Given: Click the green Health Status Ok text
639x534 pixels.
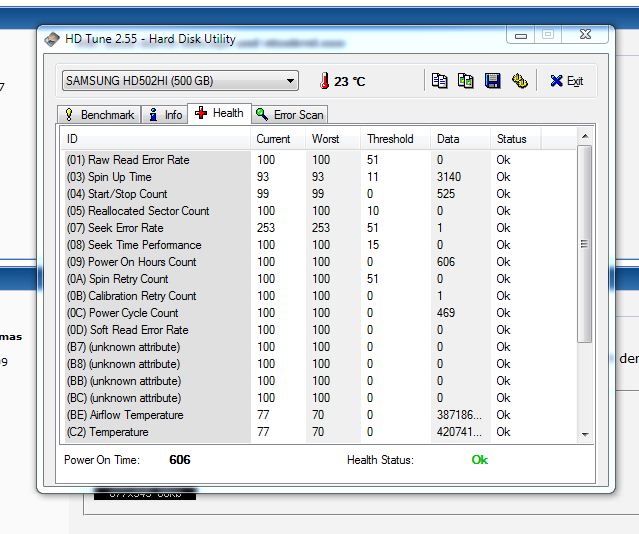Looking at the screenshot, I should [x=480, y=460].
